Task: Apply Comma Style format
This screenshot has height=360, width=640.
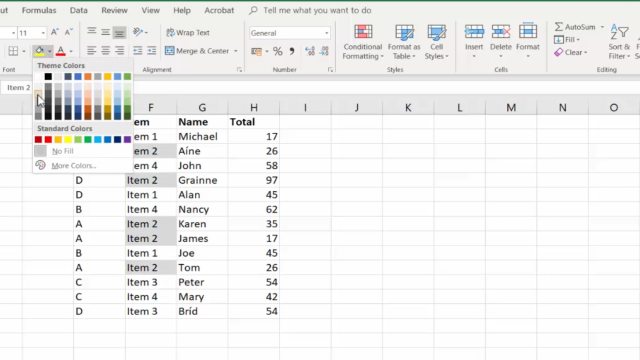Action: (292, 51)
